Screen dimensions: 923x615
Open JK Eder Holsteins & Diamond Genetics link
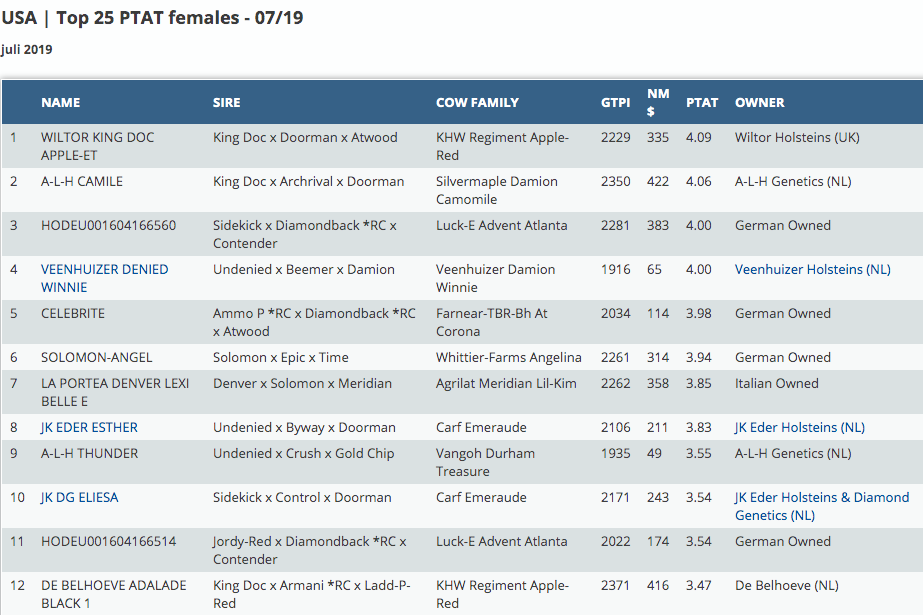821,506
